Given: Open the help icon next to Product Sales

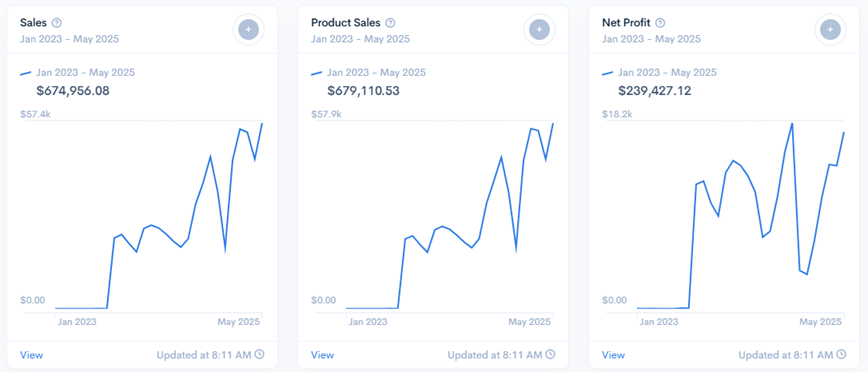Looking at the screenshot, I should [390, 23].
